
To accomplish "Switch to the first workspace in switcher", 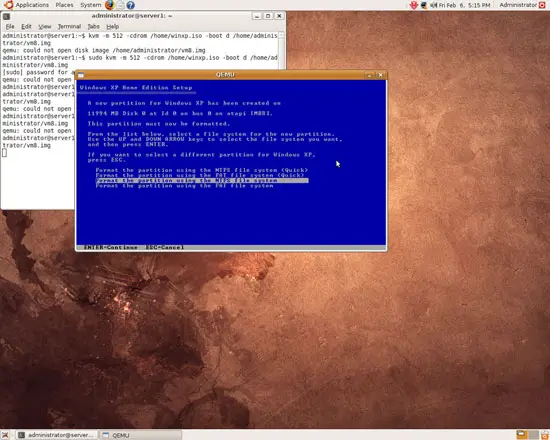I will pyautogui.click(x=522, y=435).
